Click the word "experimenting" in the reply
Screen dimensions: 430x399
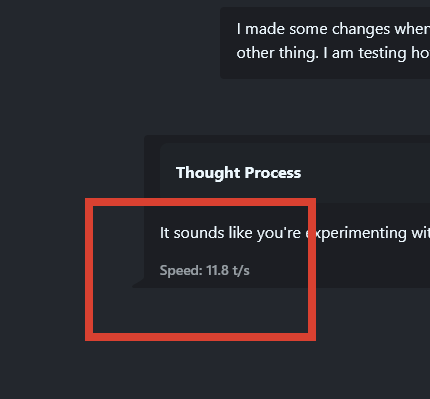[x=356, y=233]
